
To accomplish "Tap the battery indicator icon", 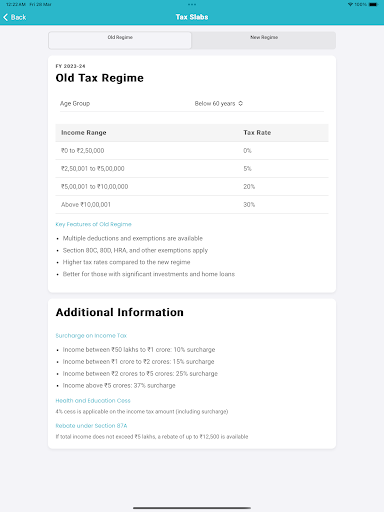I will coord(374,4).
